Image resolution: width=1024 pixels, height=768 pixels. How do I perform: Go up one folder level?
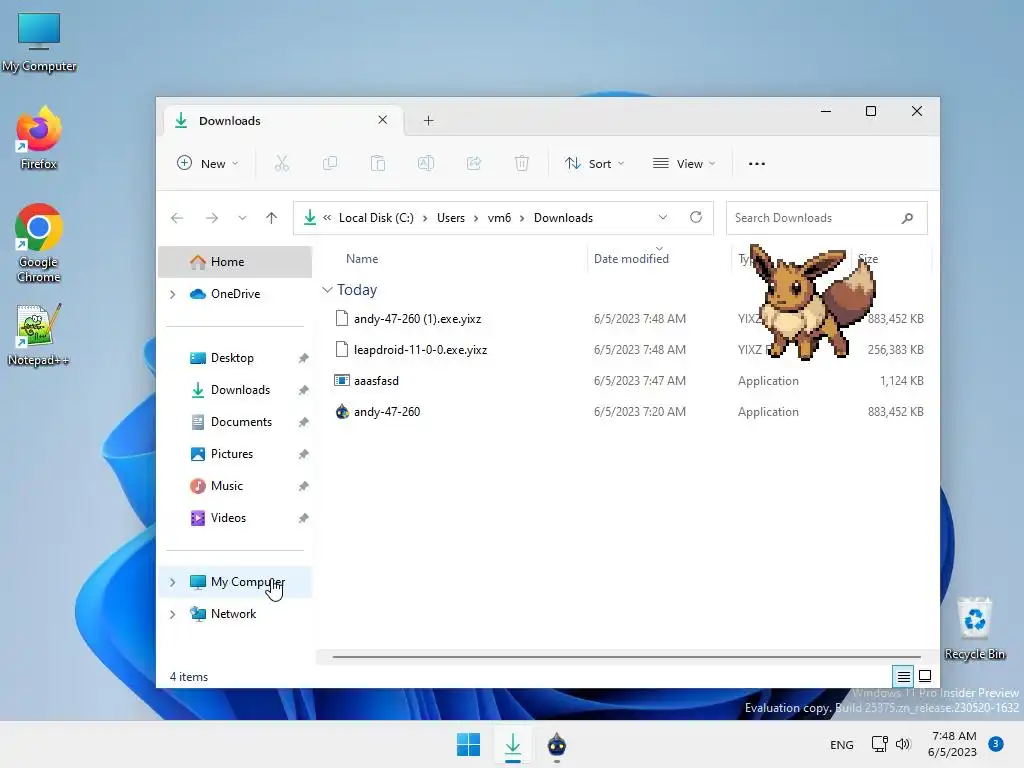[x=272, y=218]
